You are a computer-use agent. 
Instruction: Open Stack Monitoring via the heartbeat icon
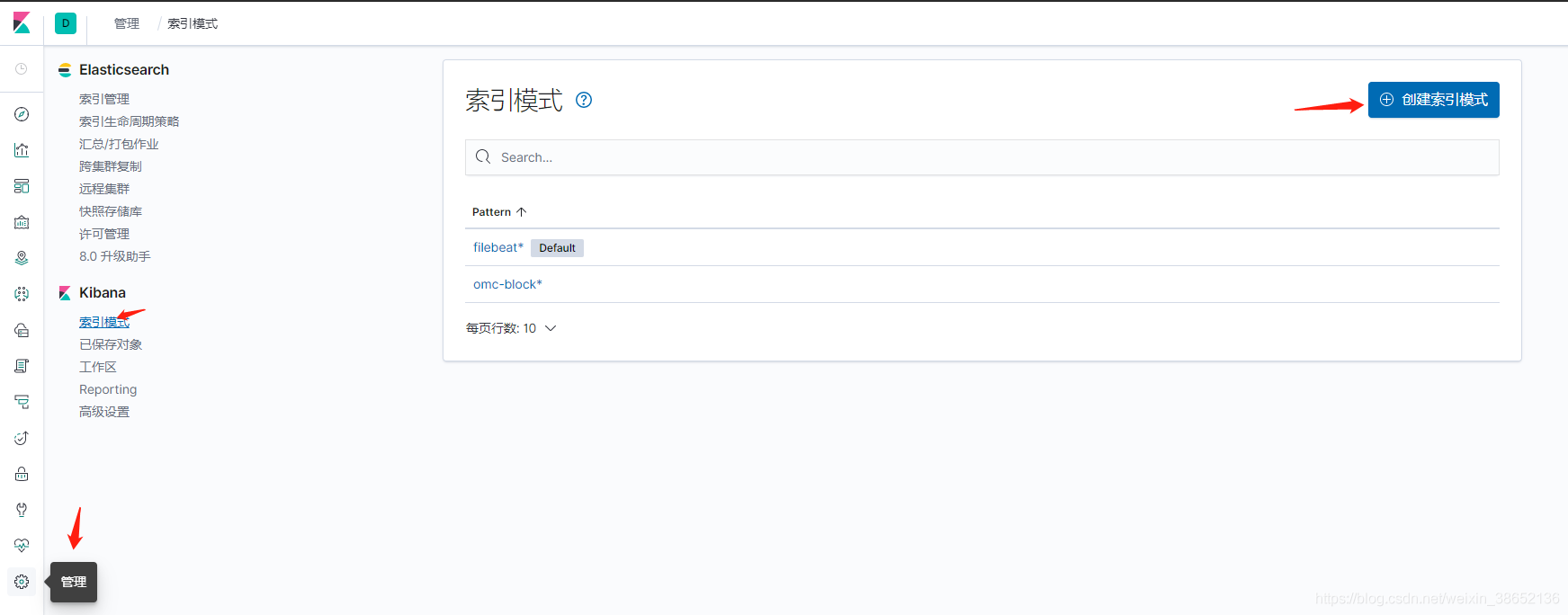pyautogui.click(x=22, y=546)
